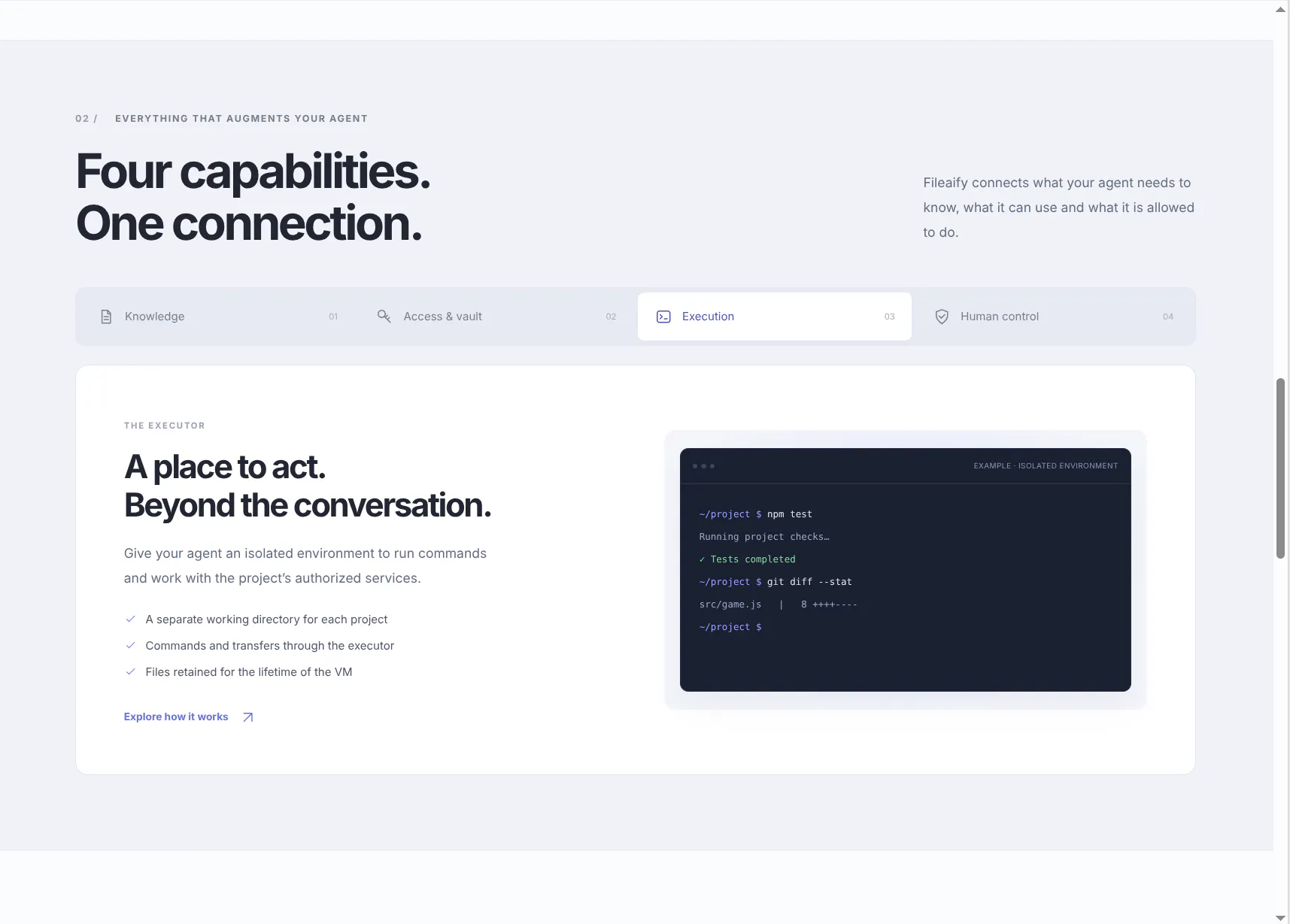Screen dimensions: 1290x924
Task: Click the vertical scrollbar thumb
Action: (x=1281, y=468)
